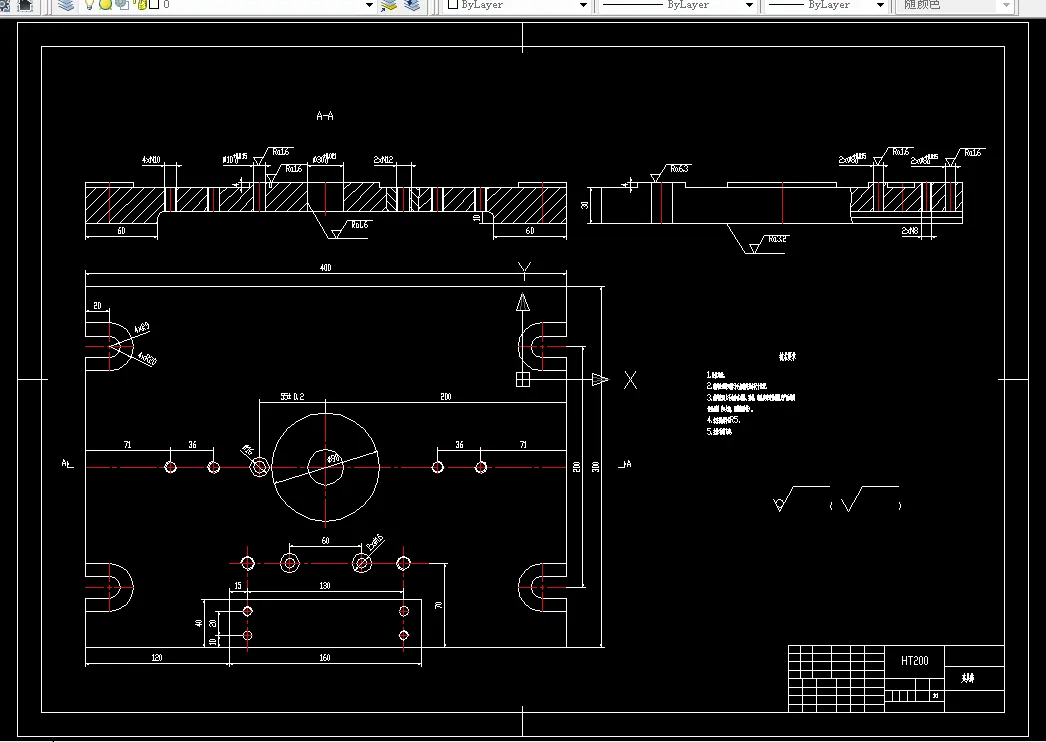This screenshot has height=742, width=1046.
Task: Click the house-shaped icon beside the gear
Action: tap(25, 5)
